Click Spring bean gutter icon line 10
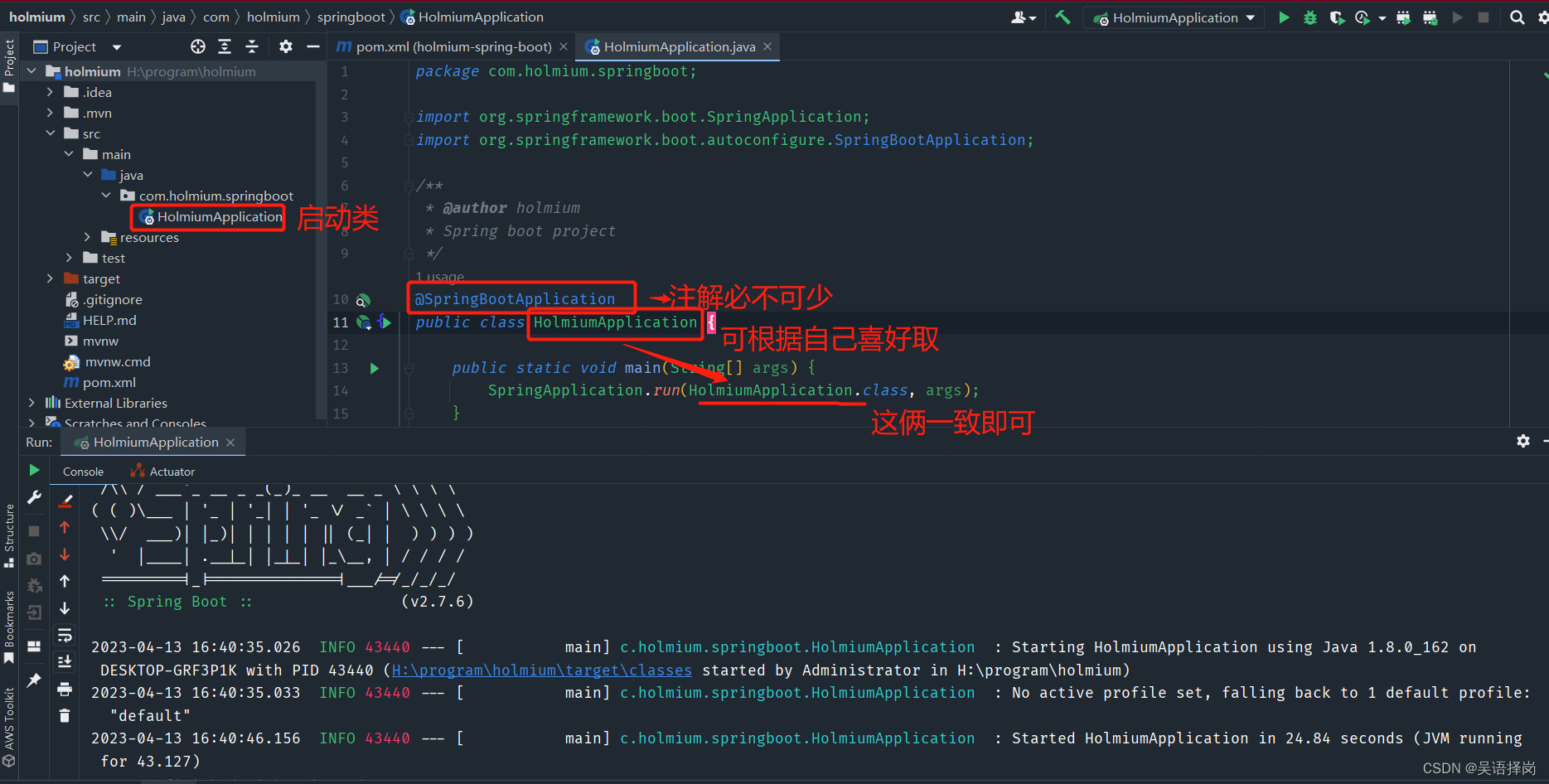Image resolution: width=1549 pixels, height=784 pixels. tap(363, 300)
